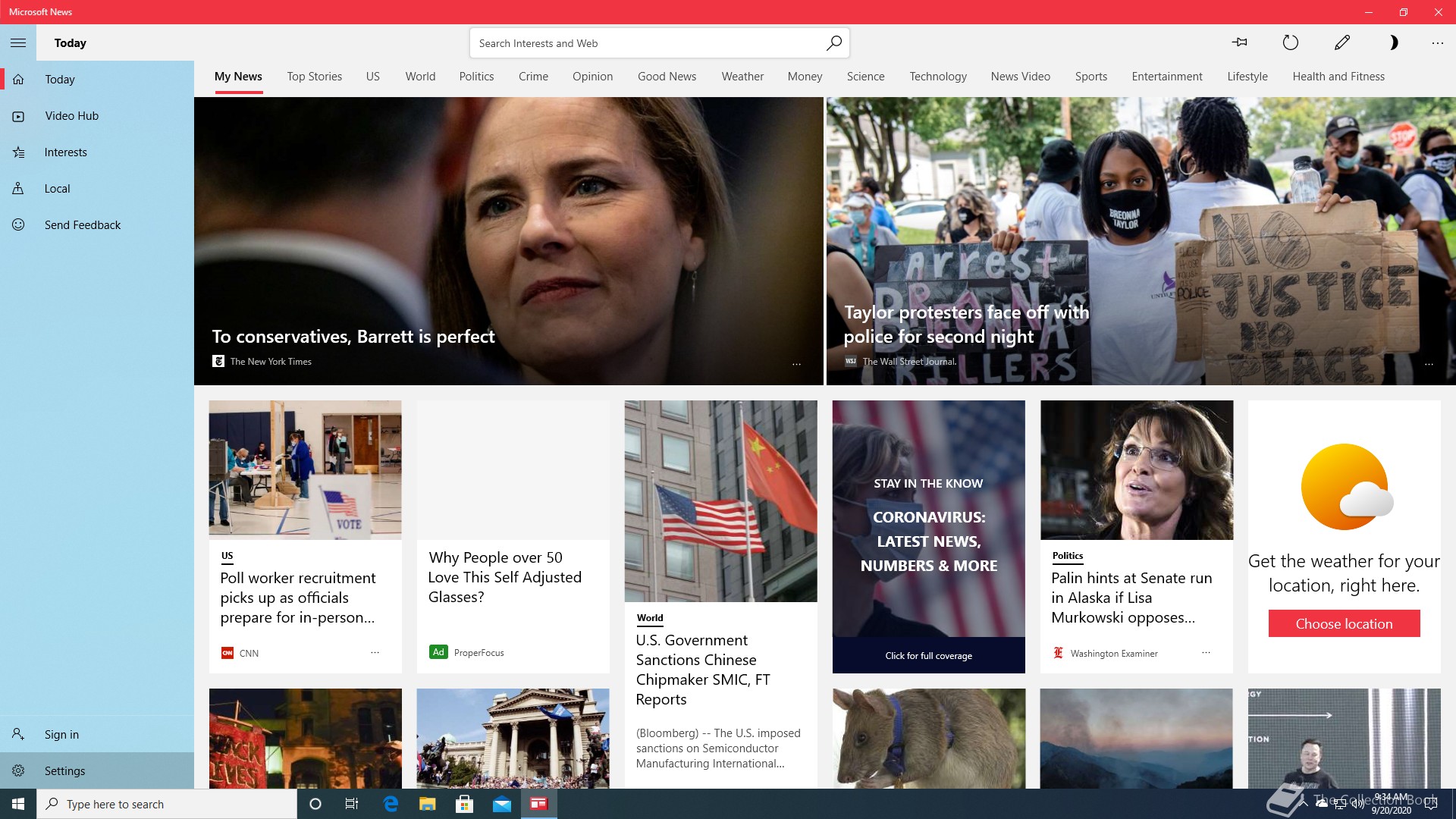Image resolution: width=1456 pixels, height=819 pixels.
Task: Click the pencil edit interests icon
Action: [1341, 43]
